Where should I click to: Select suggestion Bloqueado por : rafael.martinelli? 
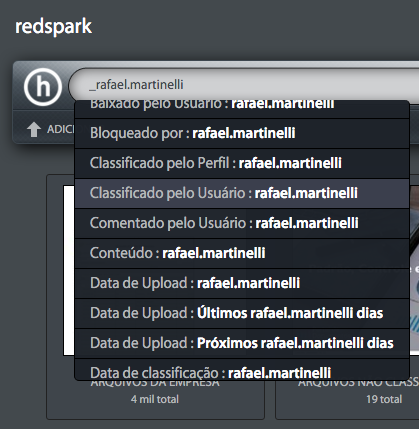tap(242, 133)
